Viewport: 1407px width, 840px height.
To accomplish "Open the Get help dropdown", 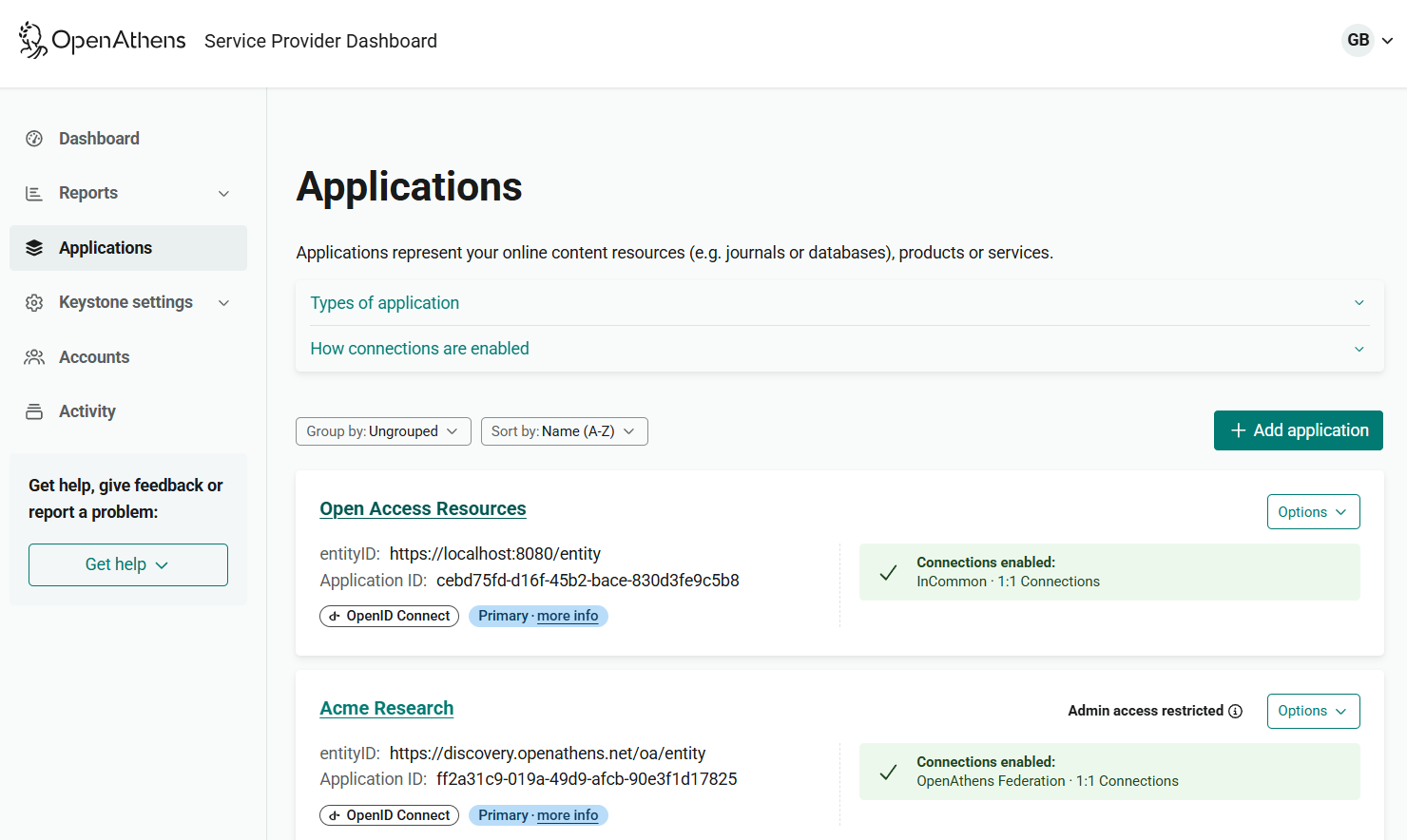I will tap(128, 564).
